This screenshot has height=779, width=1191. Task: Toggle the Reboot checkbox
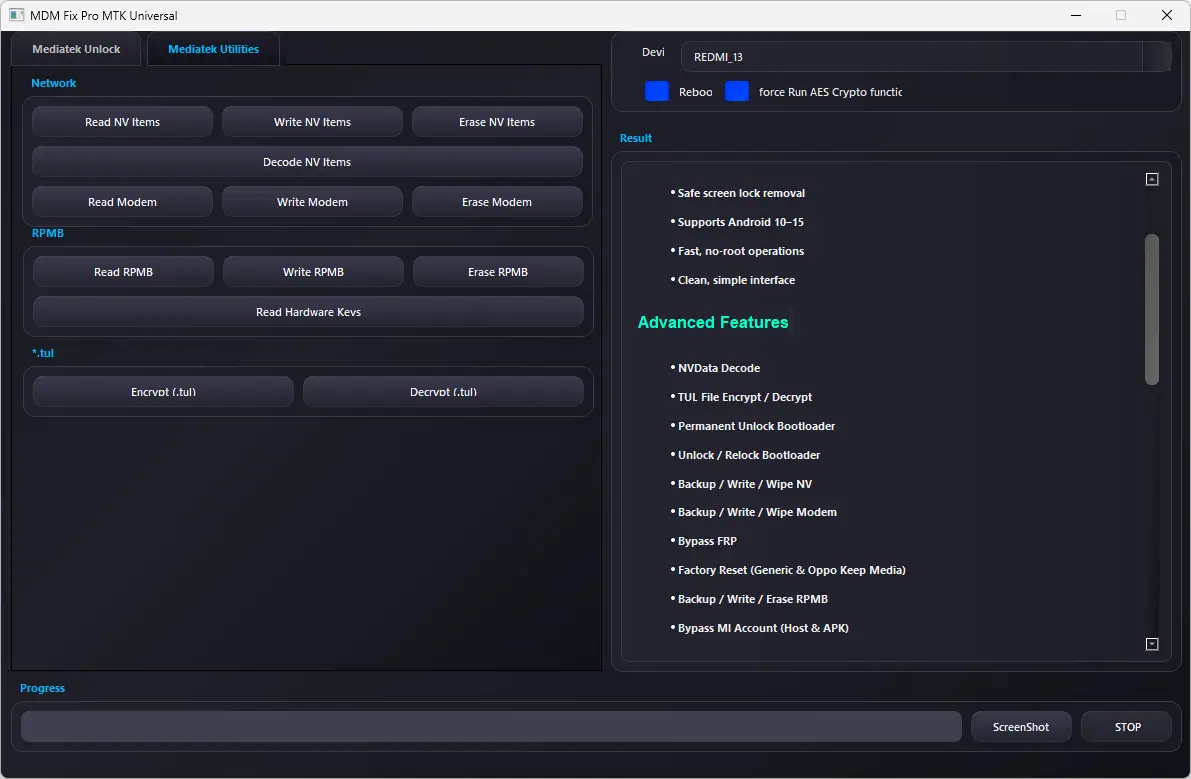point(656,91)
